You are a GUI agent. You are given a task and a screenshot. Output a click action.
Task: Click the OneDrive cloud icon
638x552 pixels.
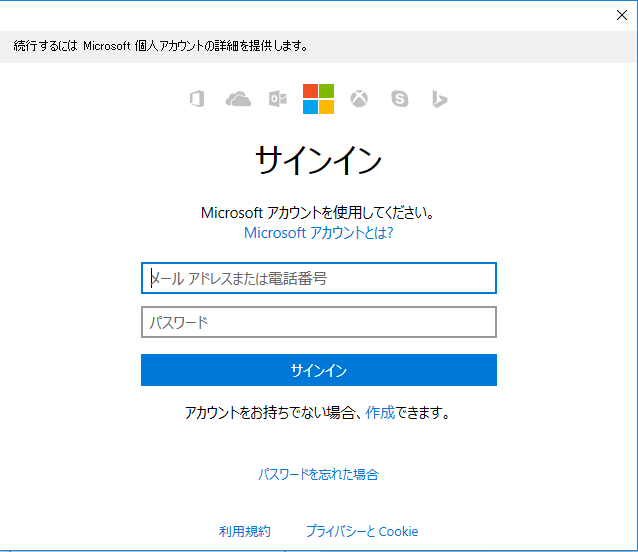(x=238, y=99)
